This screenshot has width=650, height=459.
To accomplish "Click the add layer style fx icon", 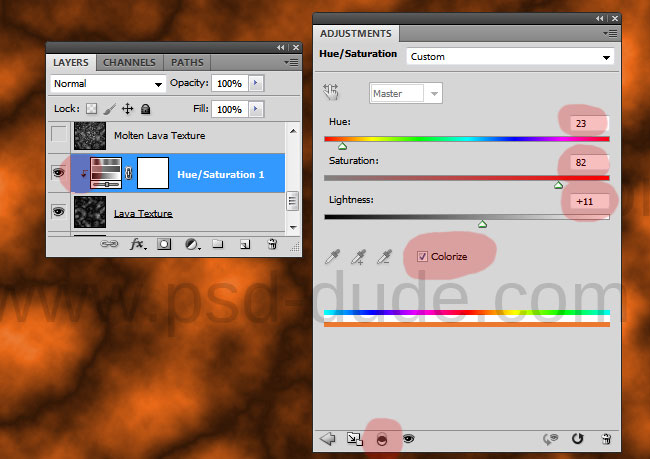I will click(138, 244).
